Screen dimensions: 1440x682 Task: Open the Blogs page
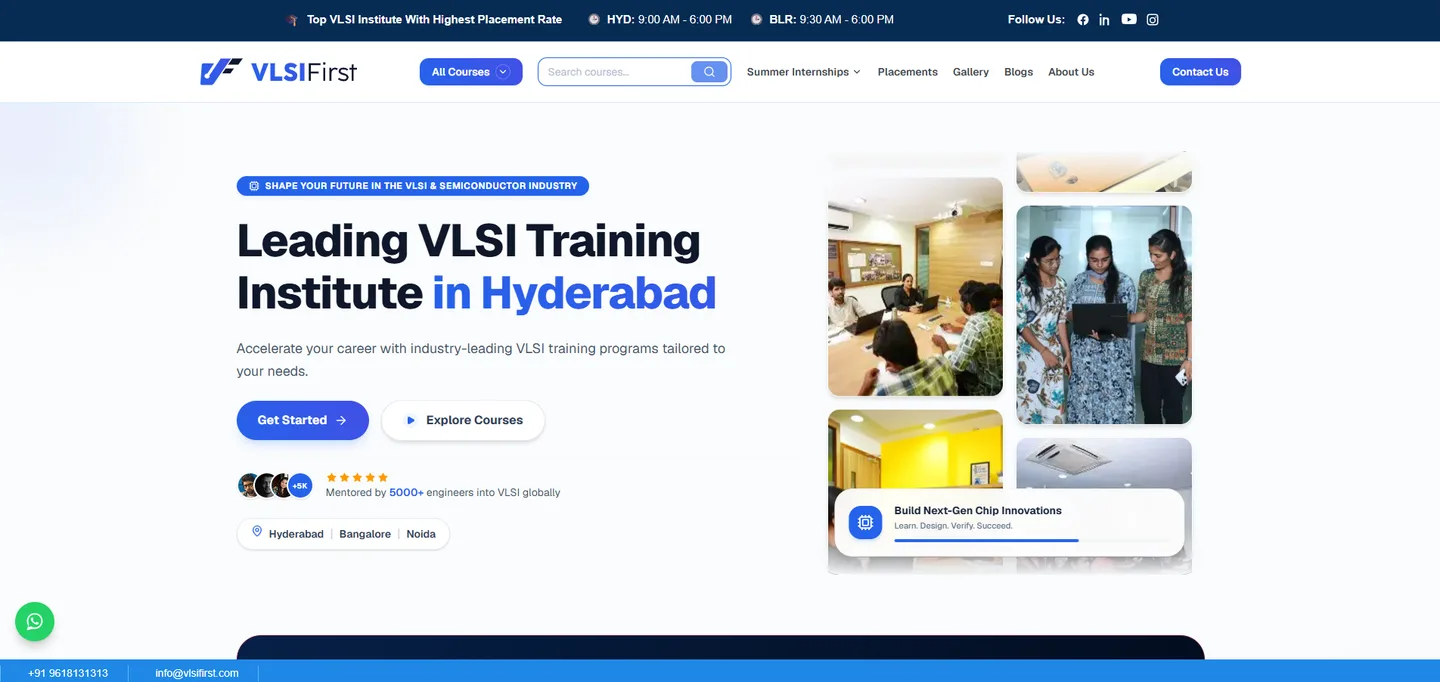click(1019, 72)
